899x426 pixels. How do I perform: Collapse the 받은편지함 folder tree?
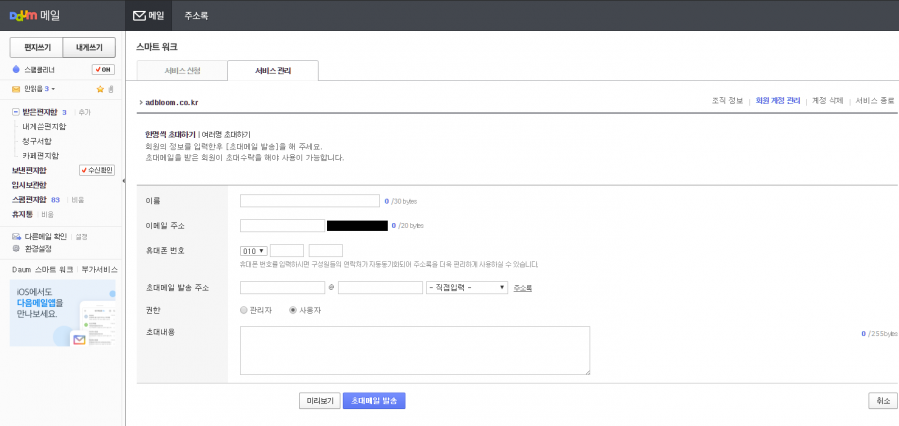click(x=16, y=113)
